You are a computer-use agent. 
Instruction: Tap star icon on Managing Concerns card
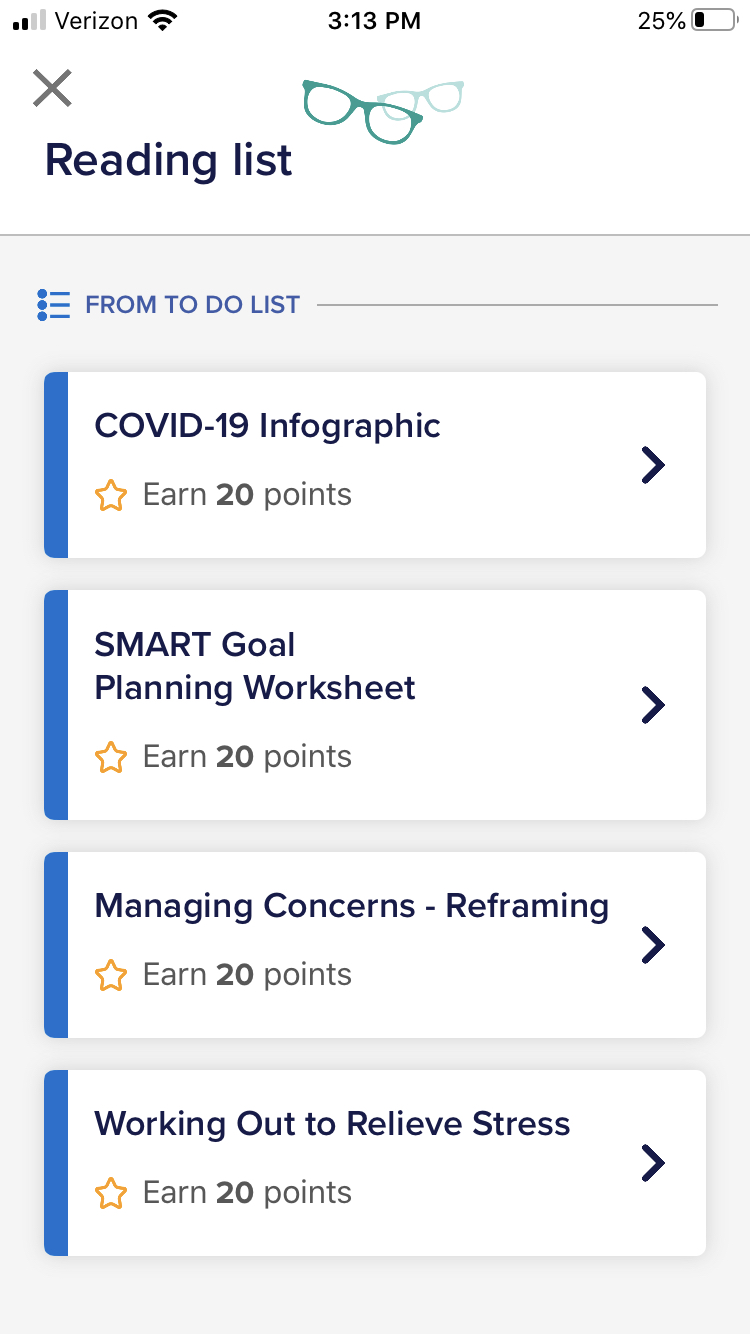click(x=111, y=975)
